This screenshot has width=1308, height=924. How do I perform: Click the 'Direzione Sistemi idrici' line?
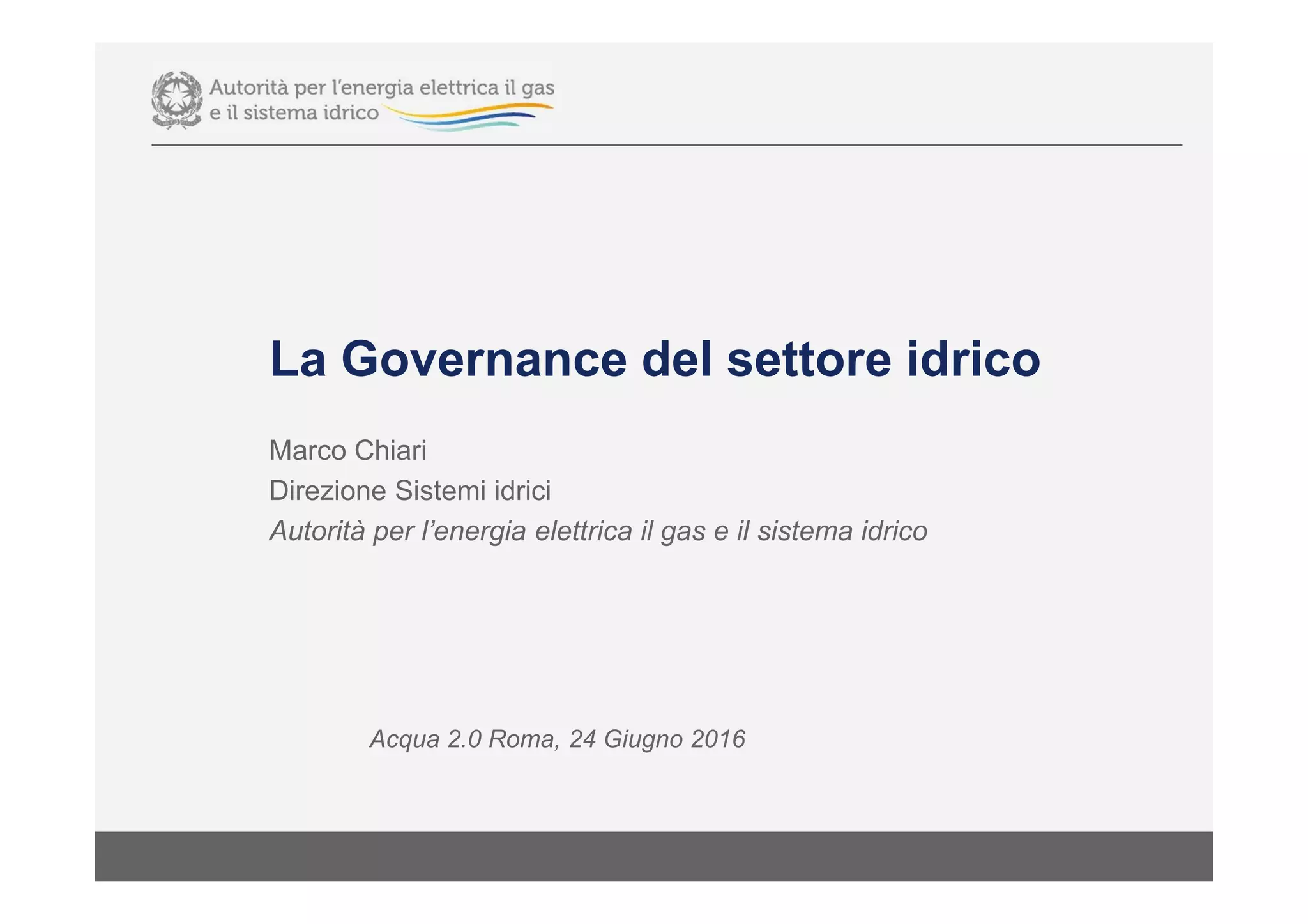[x=409, y=491]
